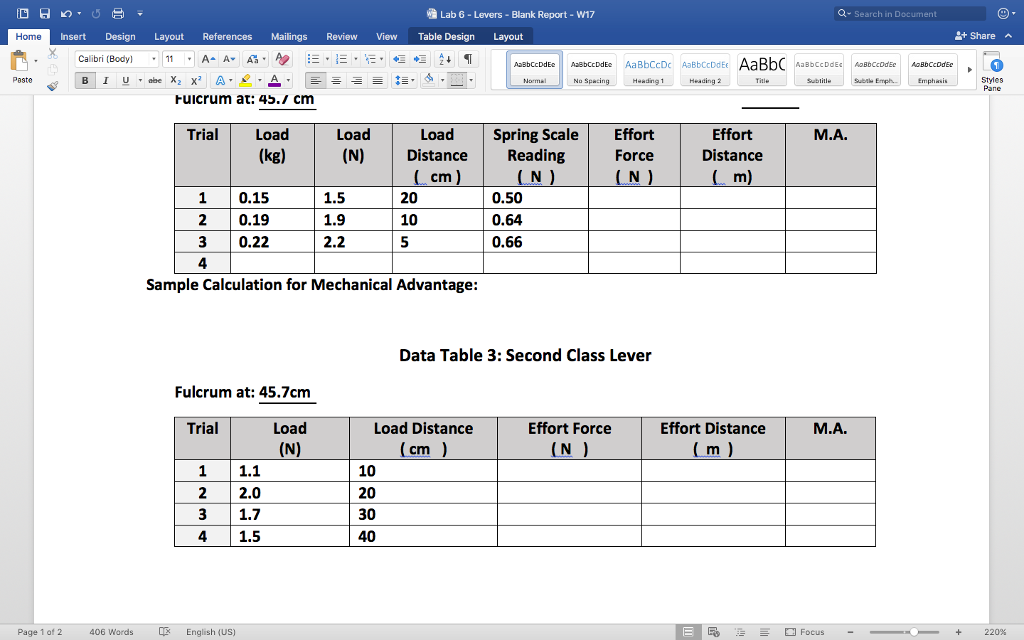1024x640 pixels.
Task: Center-align the current paragraph
Action: (336, 80)
